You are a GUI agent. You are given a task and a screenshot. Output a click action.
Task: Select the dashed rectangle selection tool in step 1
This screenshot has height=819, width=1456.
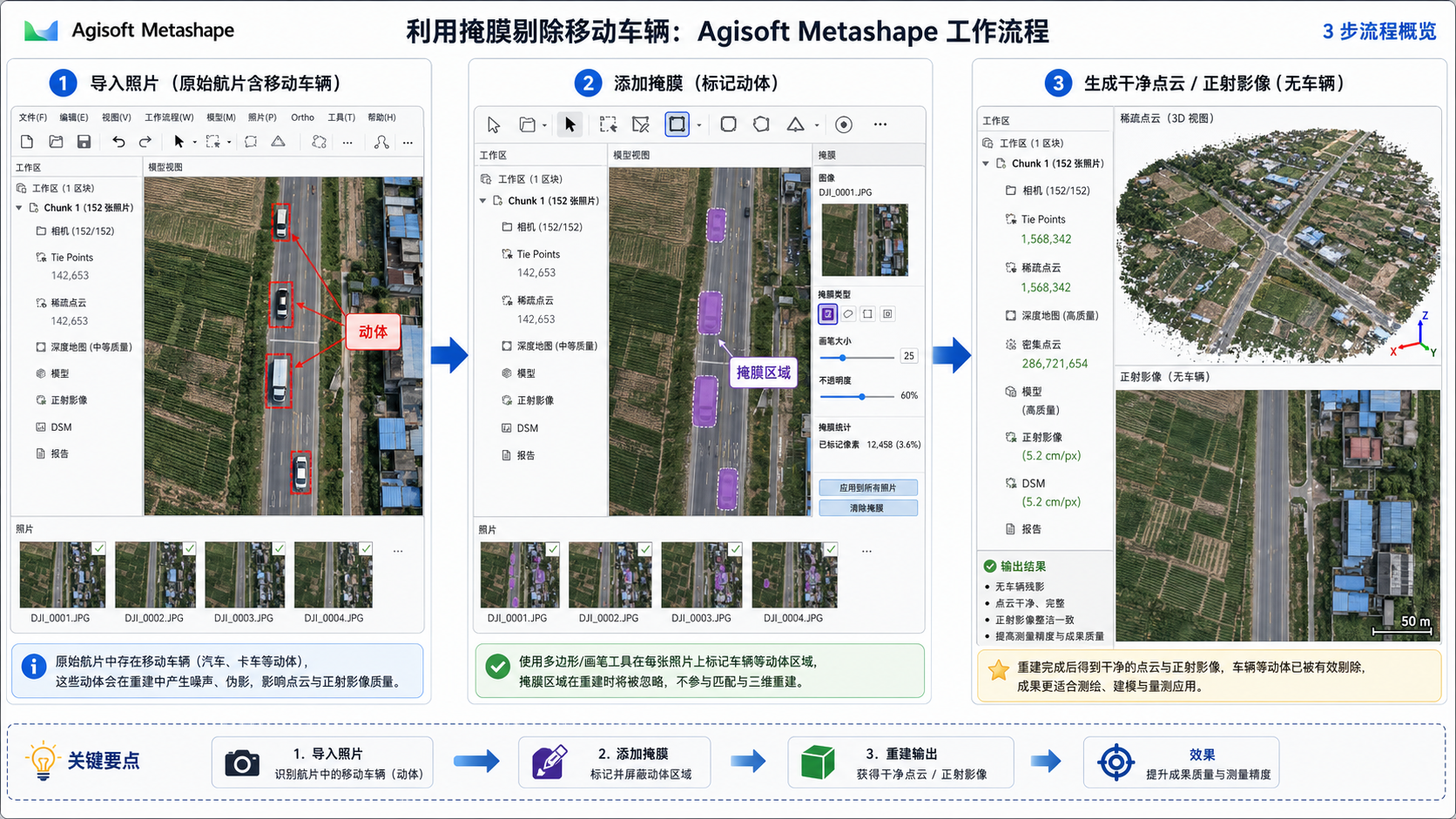(x=212, y=142)
